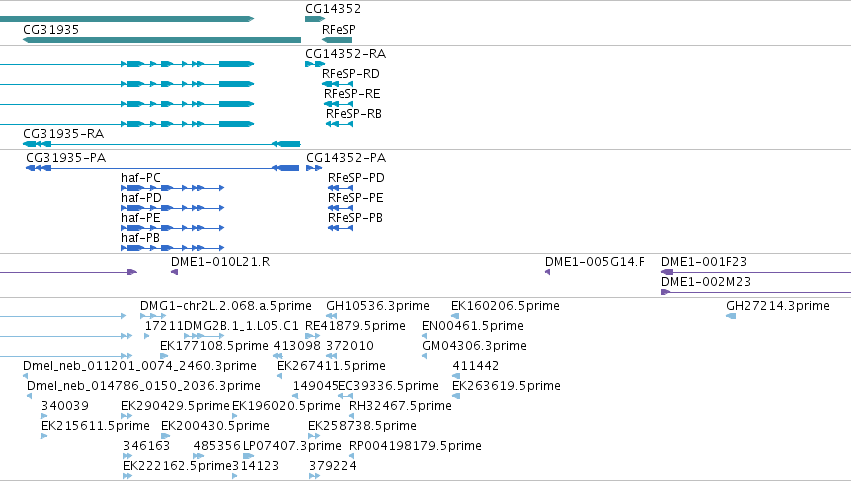This screenshot has width=851, height=481.
Task: Click EST GH10536.3prime
Action: click(331, 316)
